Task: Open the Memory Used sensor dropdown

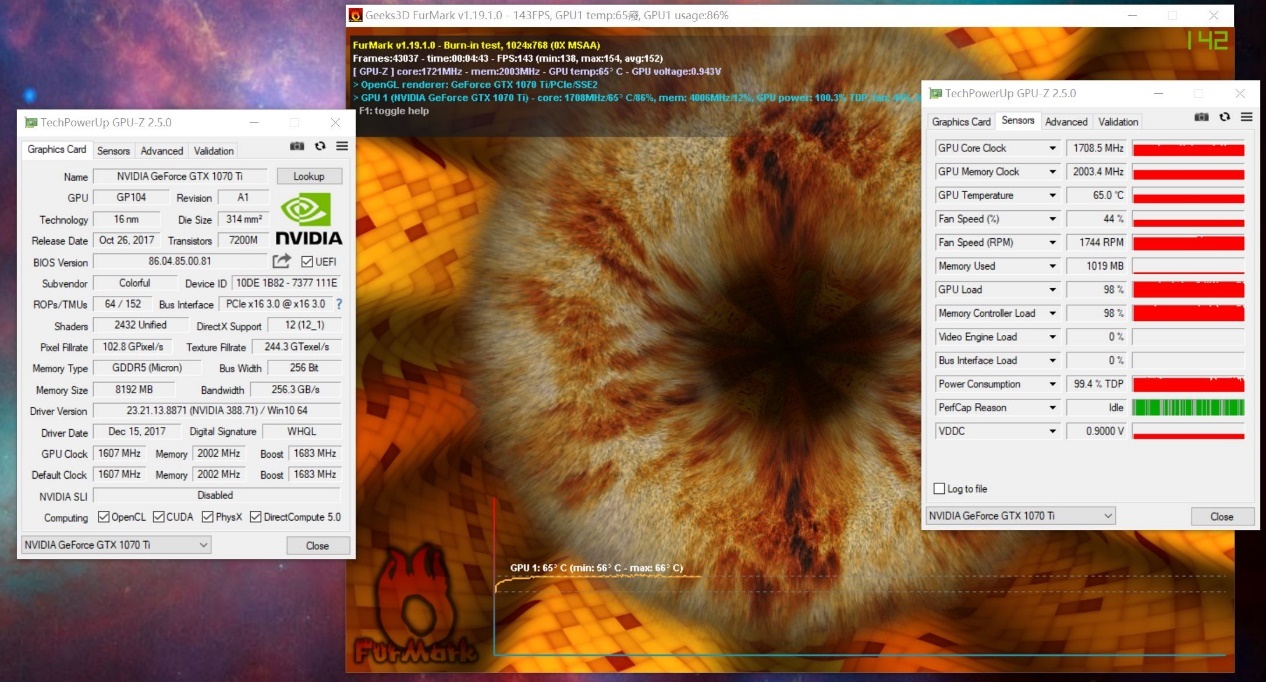Action: [1052, 266]
